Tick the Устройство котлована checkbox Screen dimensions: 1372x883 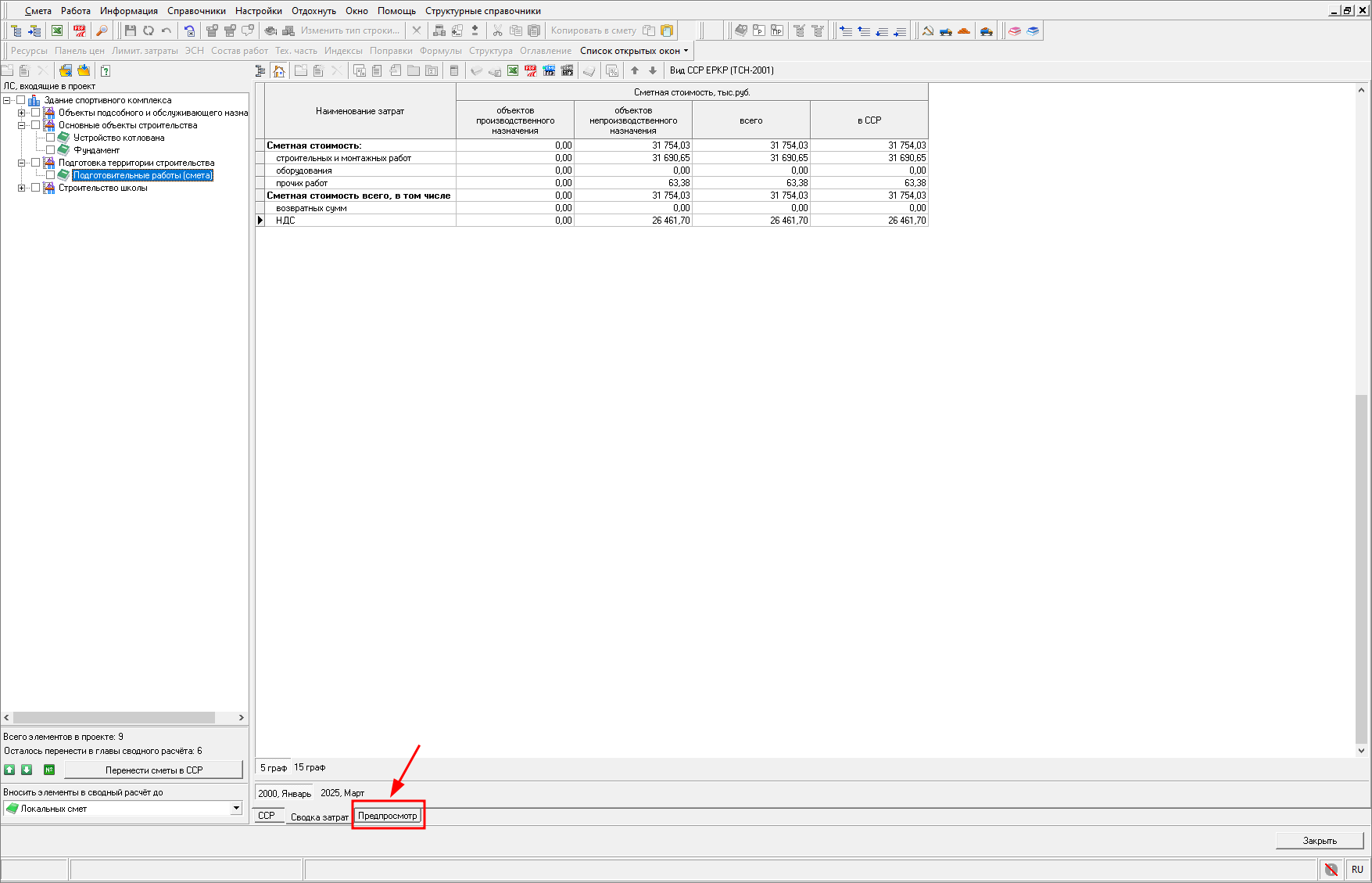[51, 138]
